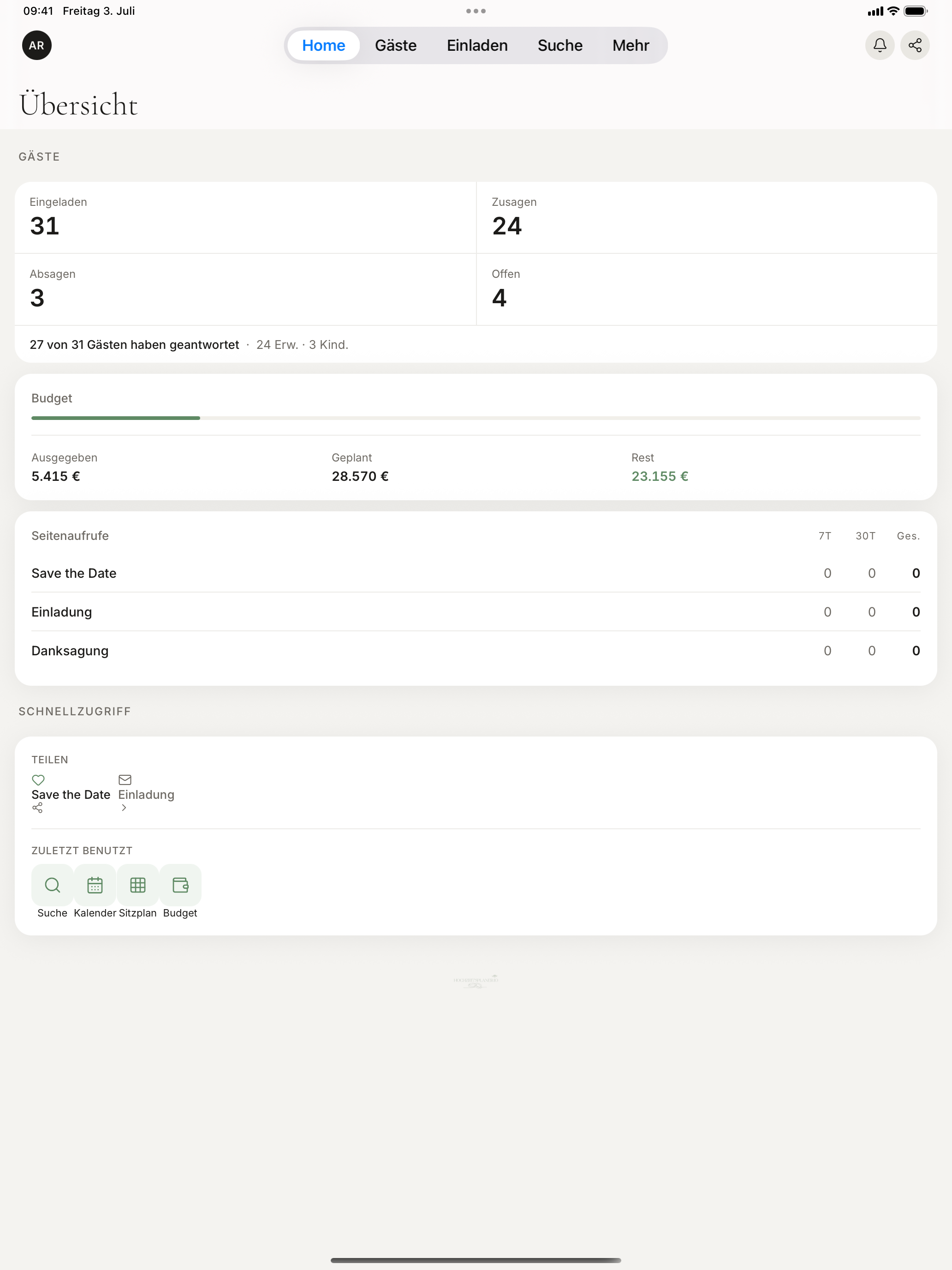The height and width of the screenshot is (1270, 952).
Task: Tap the three-dot multitasking indicator
Action: tap(476, 11)
